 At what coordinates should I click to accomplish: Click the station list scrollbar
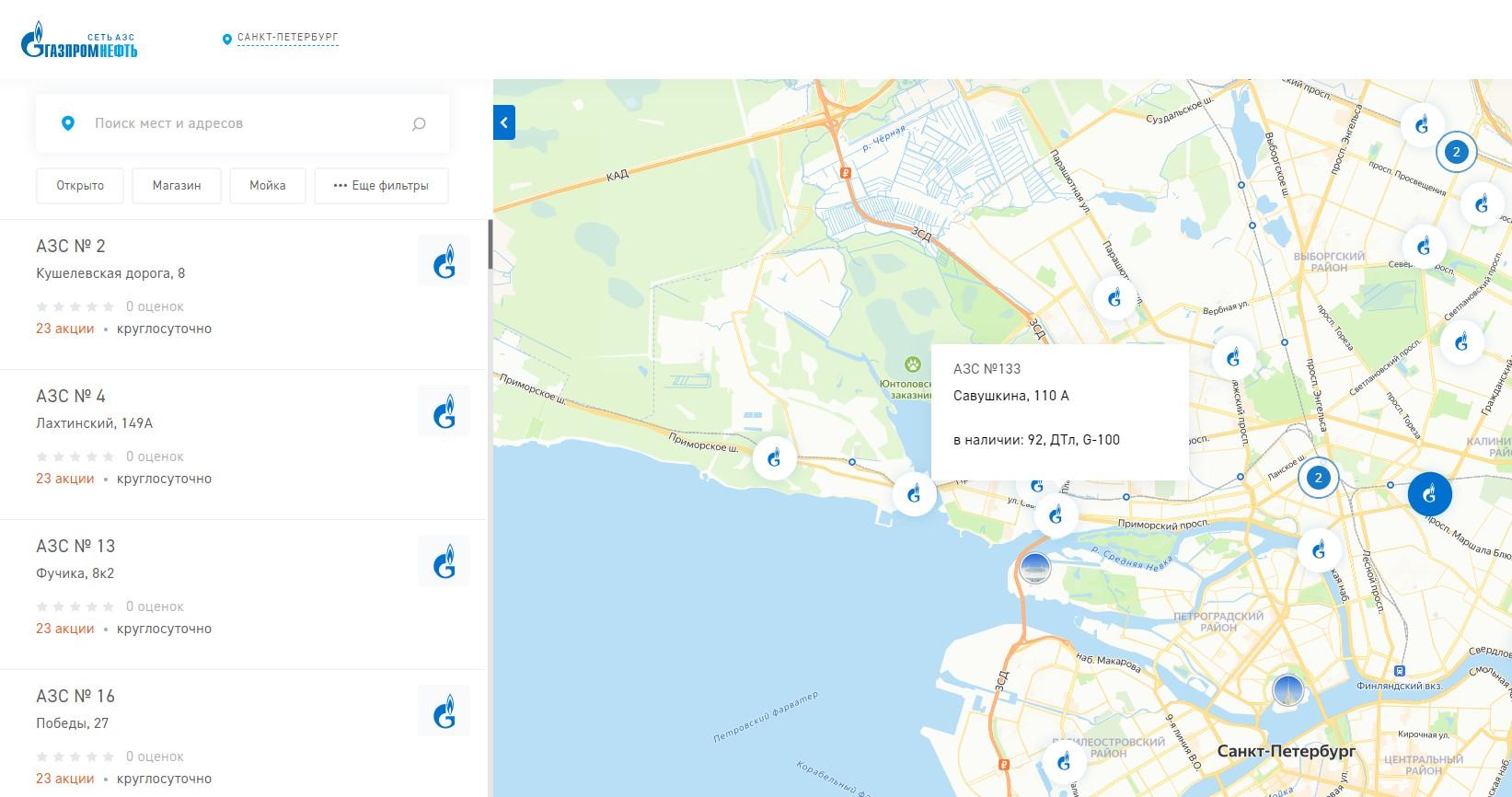[491, 244]
